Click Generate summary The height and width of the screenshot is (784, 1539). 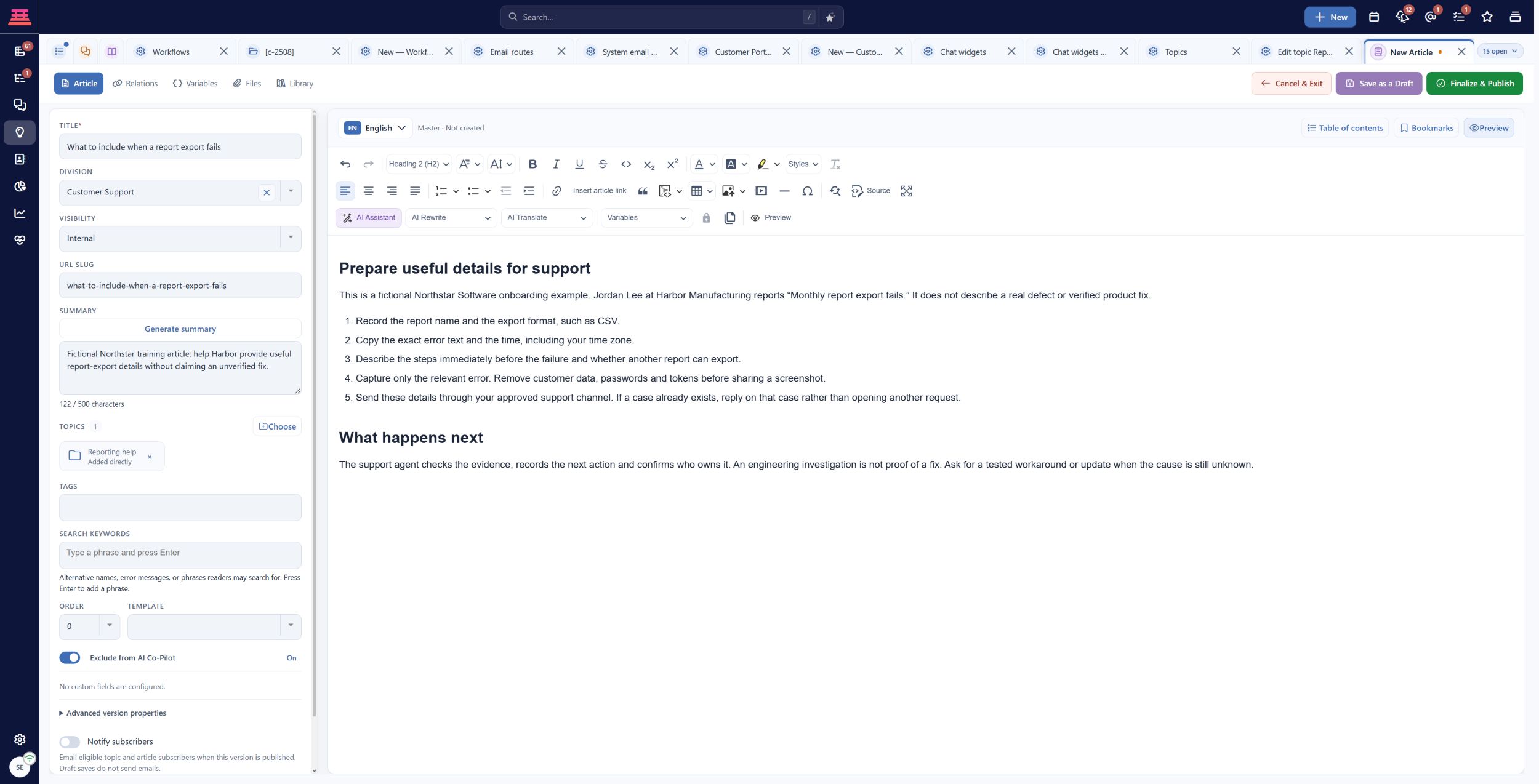point(180,329)
